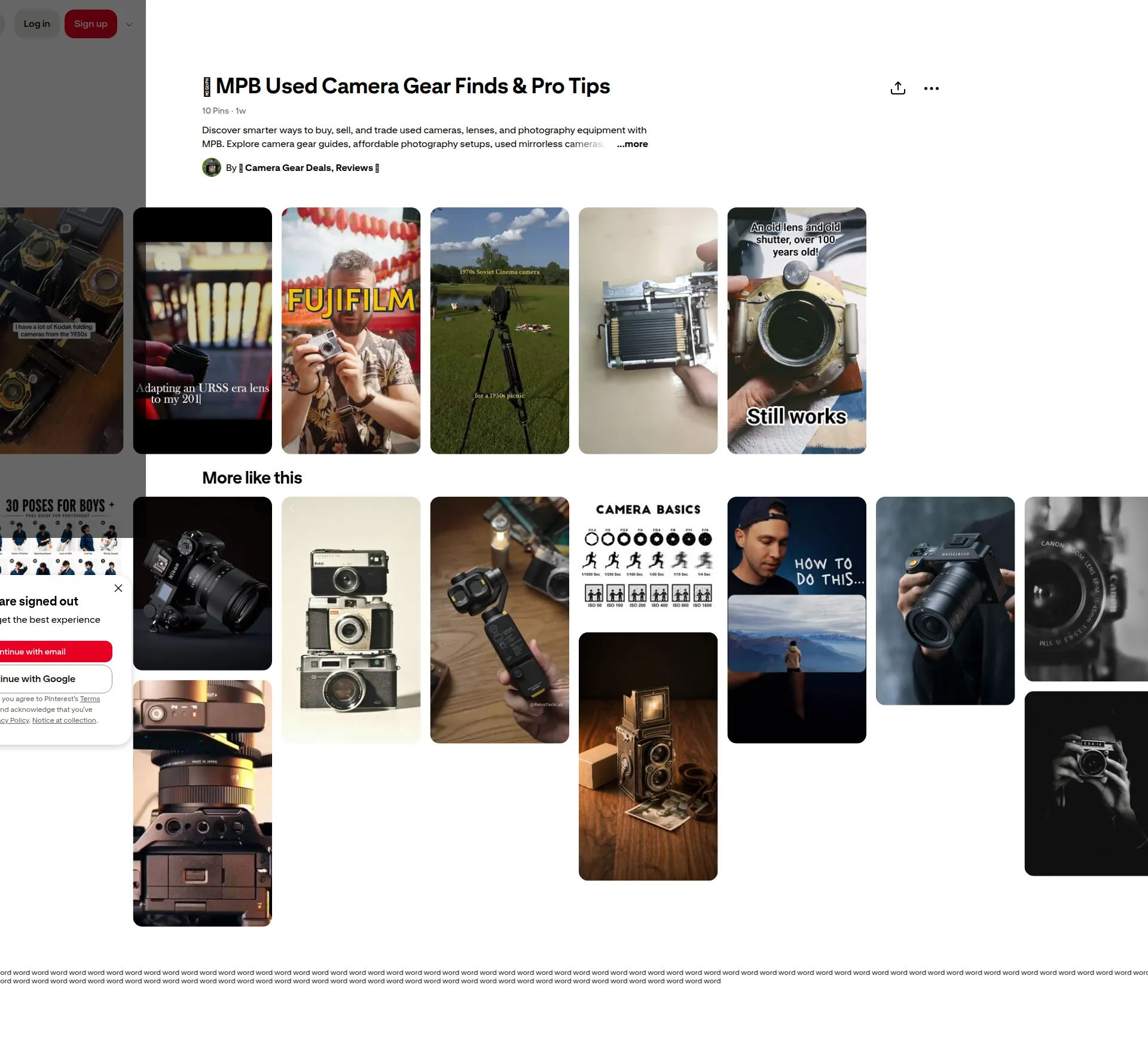1148x1052 pixels.
Task: Open the three-dots more options menu
Action: click(931, 88)
